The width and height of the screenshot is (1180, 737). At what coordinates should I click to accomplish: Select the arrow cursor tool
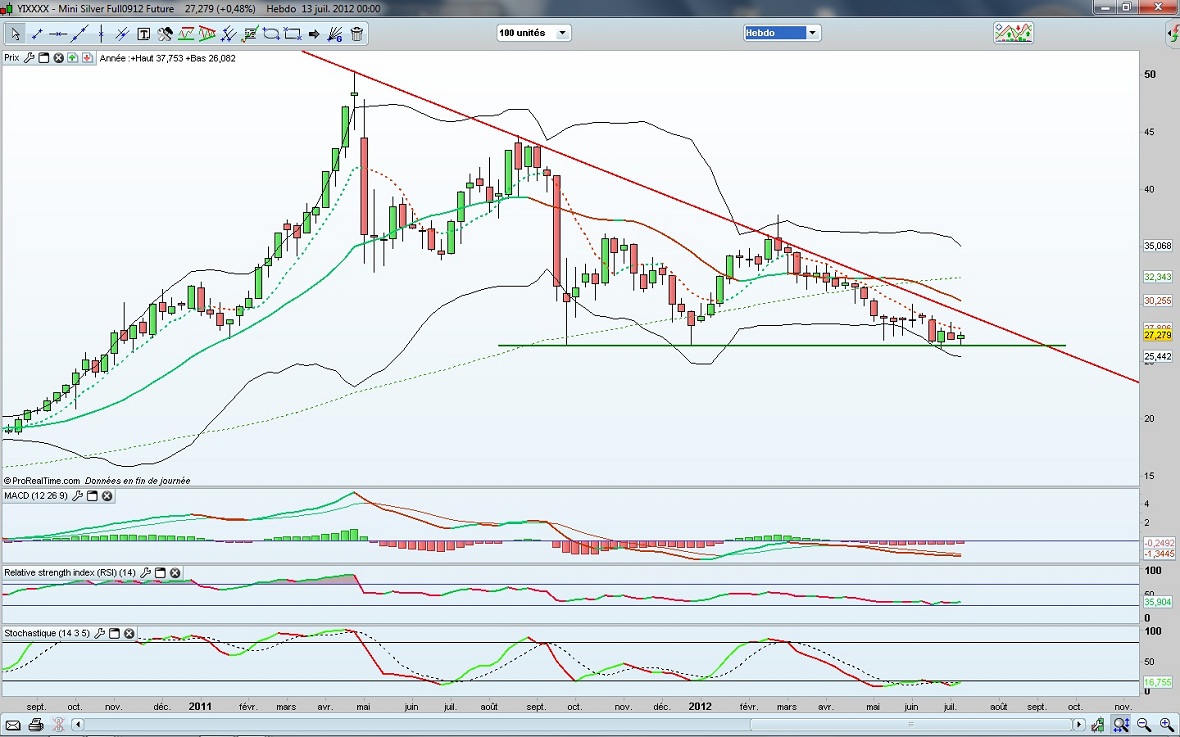pyautogui.click(x=16, y=33)
